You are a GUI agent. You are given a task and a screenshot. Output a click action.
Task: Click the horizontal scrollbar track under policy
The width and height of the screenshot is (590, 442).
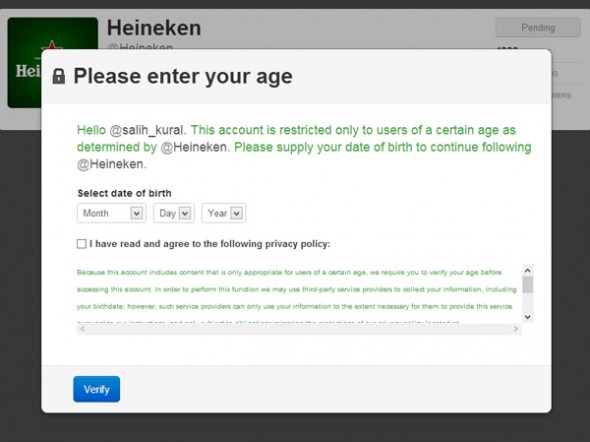point(299,329)
